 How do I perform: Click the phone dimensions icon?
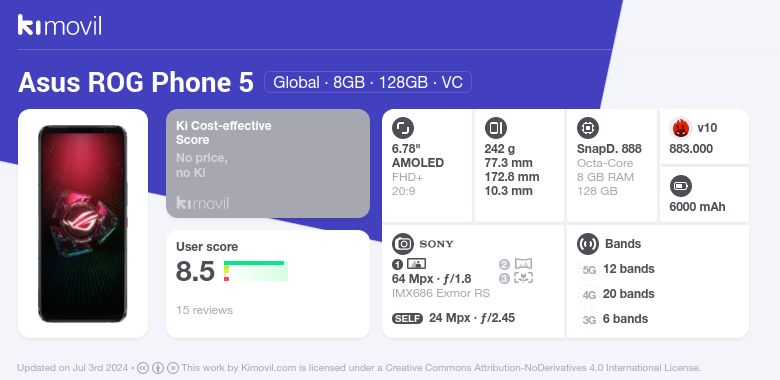(495, 128)
